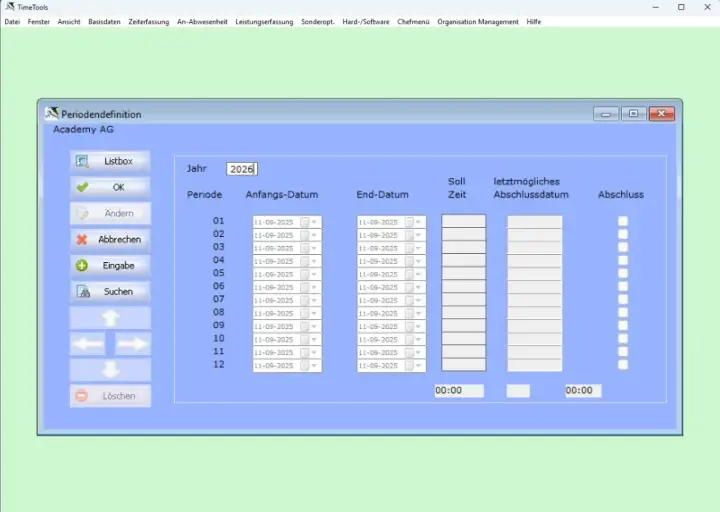This screenshot has height=512, width=720.
Task: Maximize the main TimeTools window
Action: coord(681,7)
